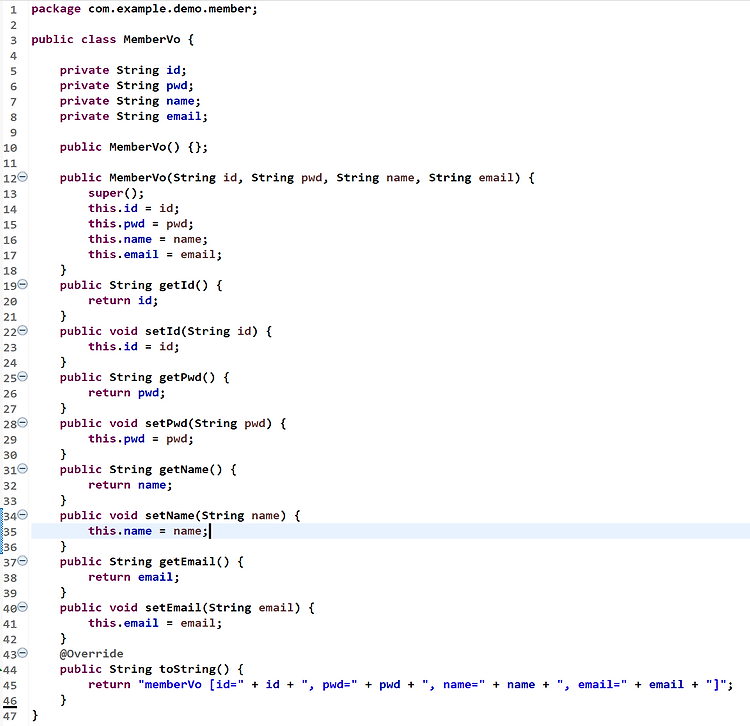The image size is (750, 726).
Task: Collapse the MemberVo constructor fold at line 12
Action: pos(22,177)
